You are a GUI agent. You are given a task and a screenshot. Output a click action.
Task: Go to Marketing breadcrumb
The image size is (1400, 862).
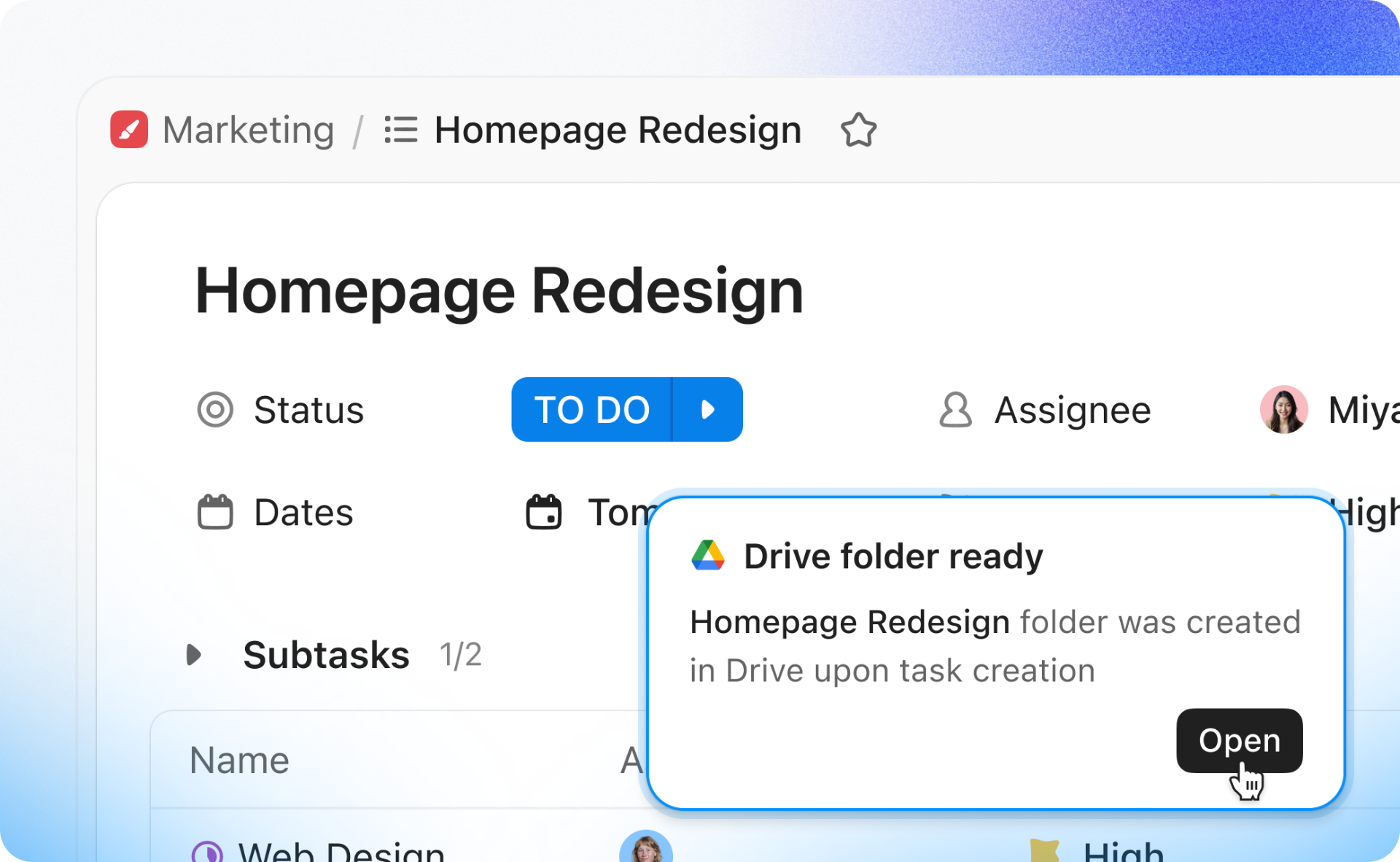248,131
